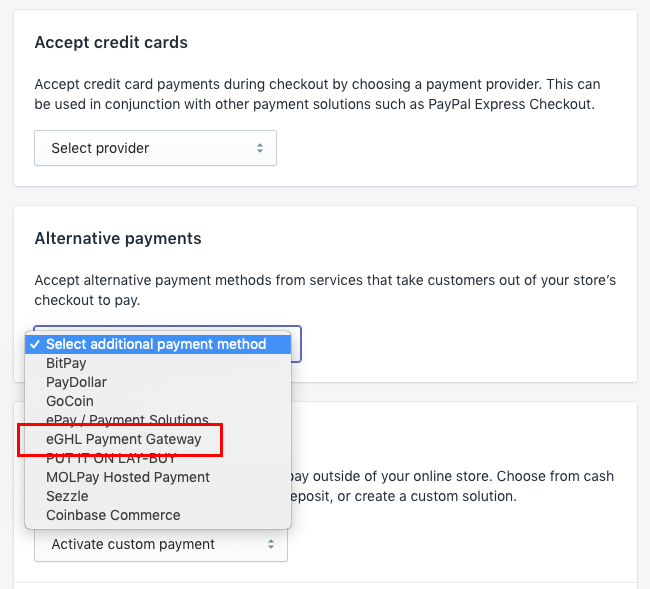This screenshot has height=589, width=650.
Task: Open the Select provider dropdown
Action: (x=155, y=148)
